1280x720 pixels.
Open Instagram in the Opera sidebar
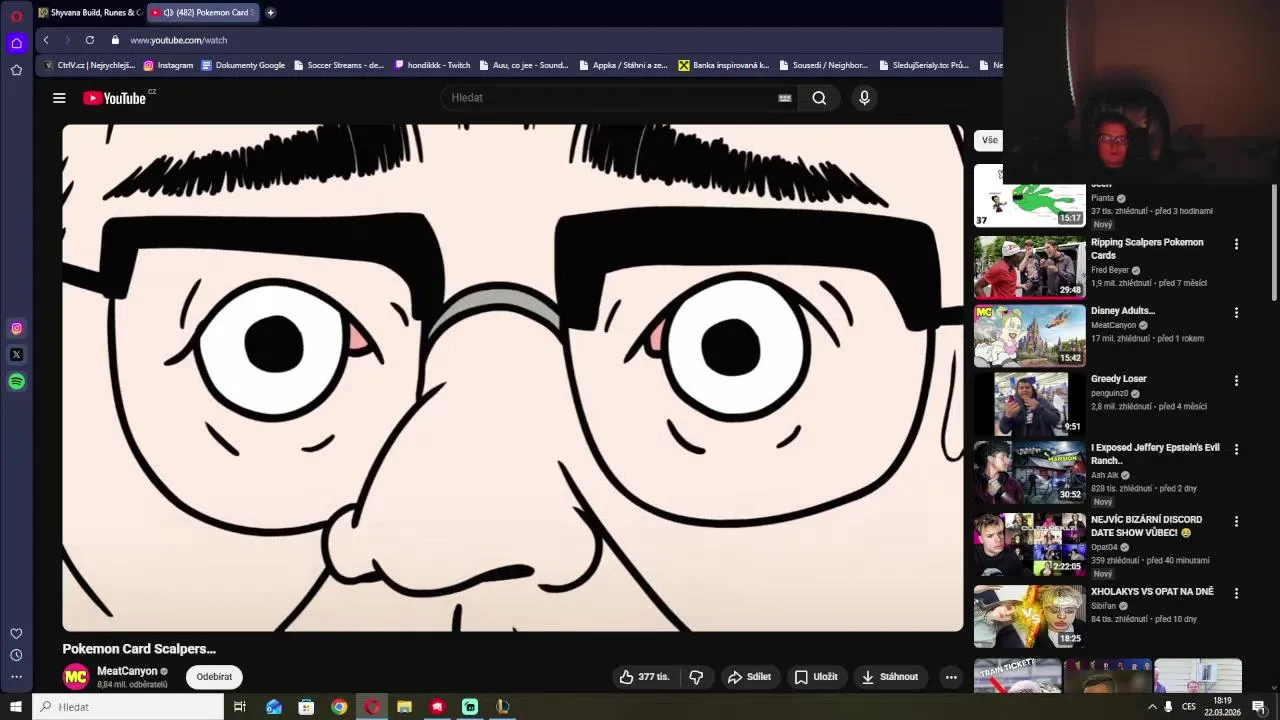tap(16, 328)
